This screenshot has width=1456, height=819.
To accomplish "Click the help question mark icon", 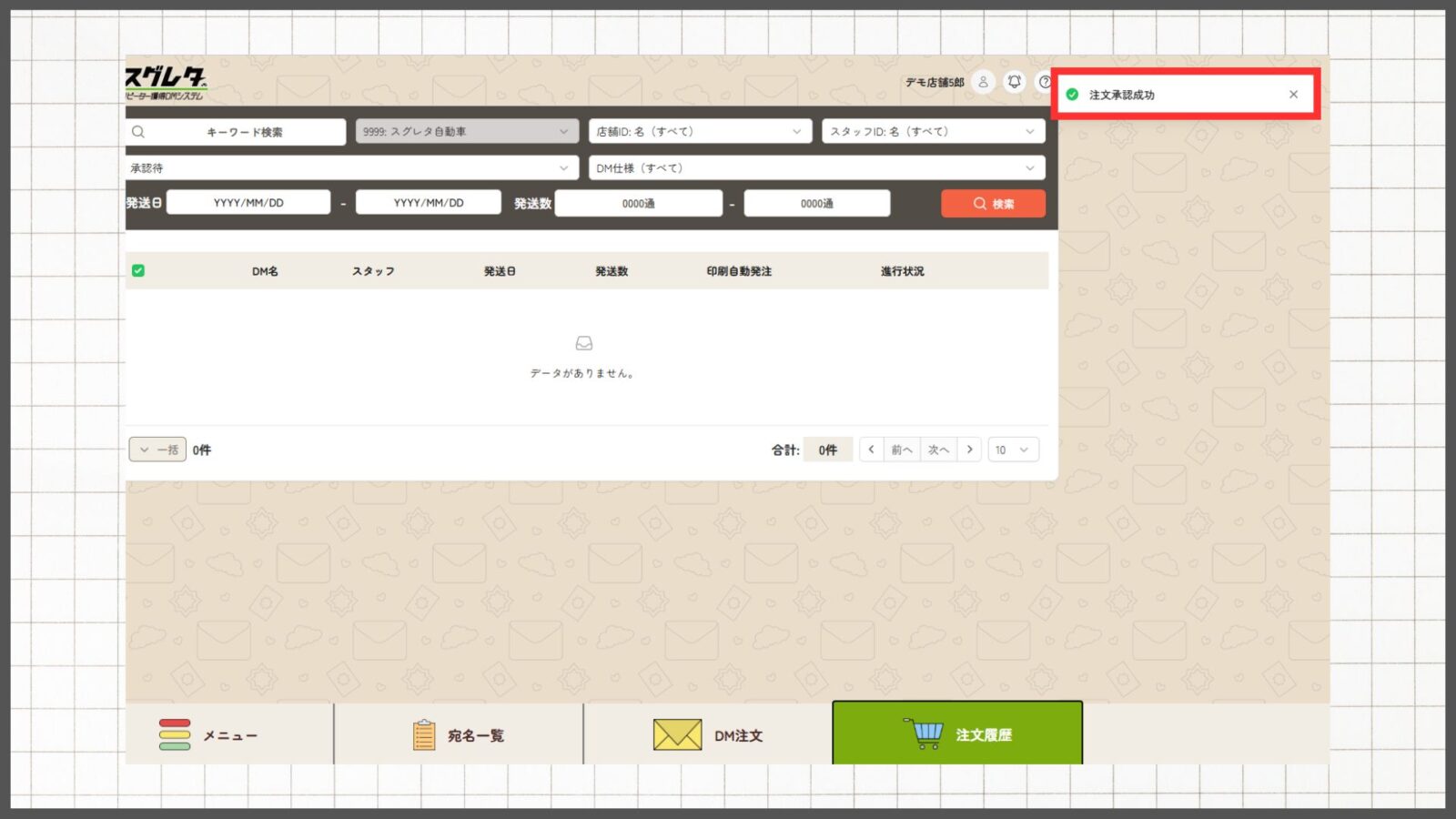I will pos(1045,82).
